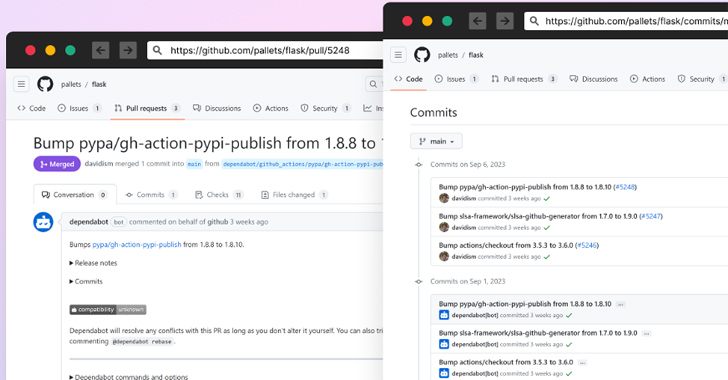Open hamburger menu in the left GitHub window
The height and width of the screenshot is (380, 728).
[21, 84]
